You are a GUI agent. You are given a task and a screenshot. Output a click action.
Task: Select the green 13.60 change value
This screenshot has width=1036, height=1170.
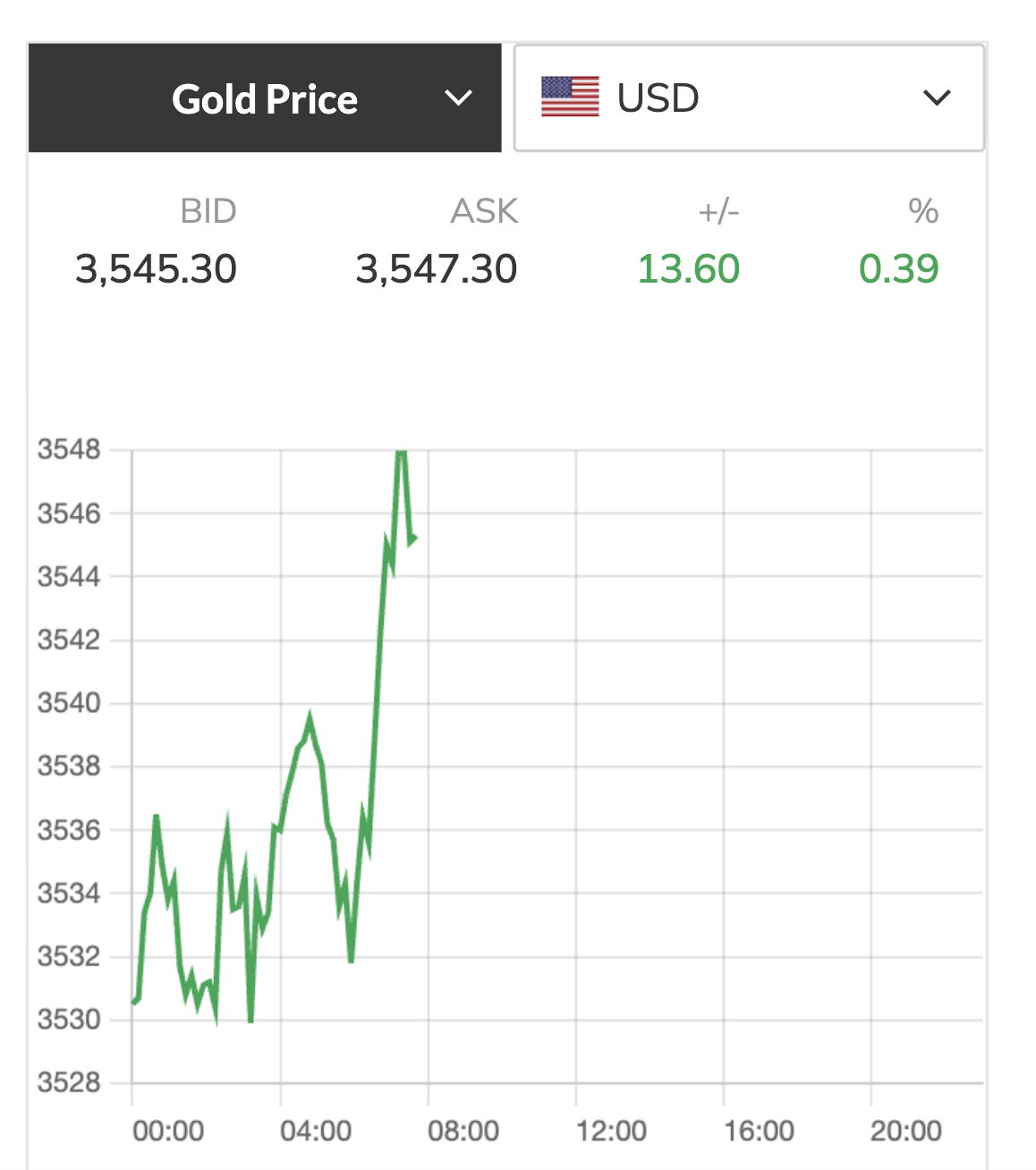click(688, 269)
